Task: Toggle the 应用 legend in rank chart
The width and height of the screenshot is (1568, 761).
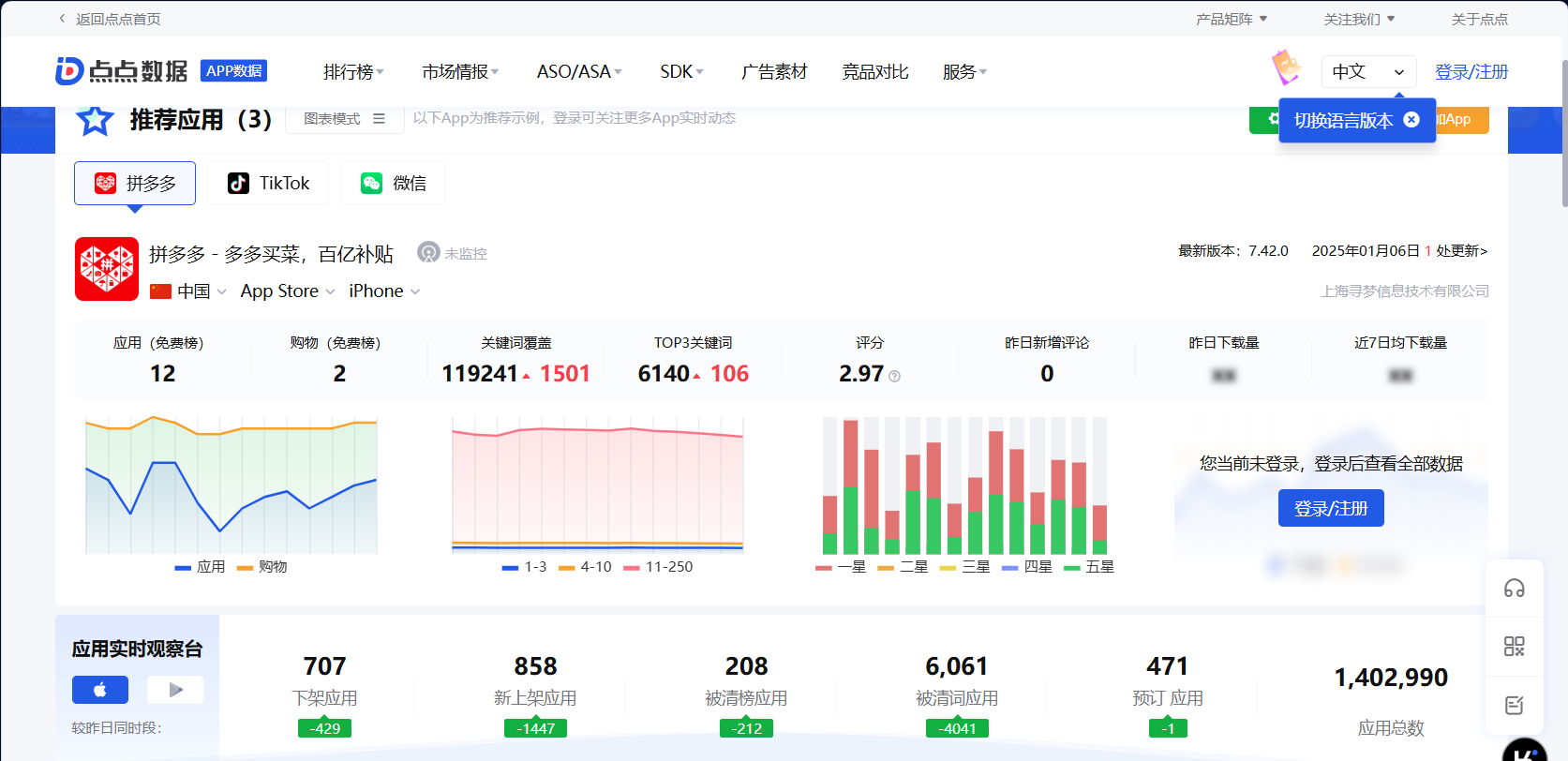Action: 200,567
